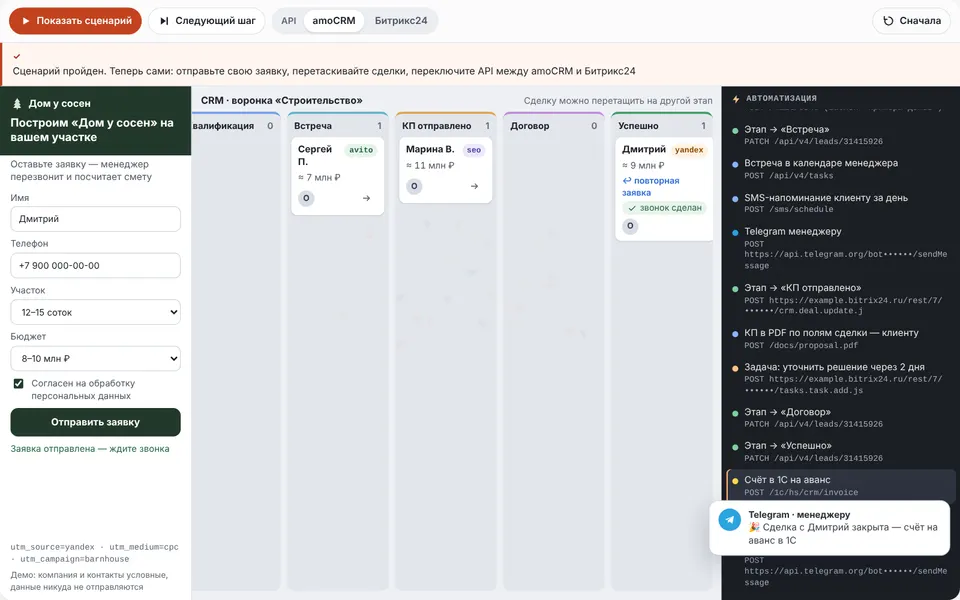960x600 pixels.
Task: Click the Telegram менеджеру notification popup
Action: coord(830,528)
